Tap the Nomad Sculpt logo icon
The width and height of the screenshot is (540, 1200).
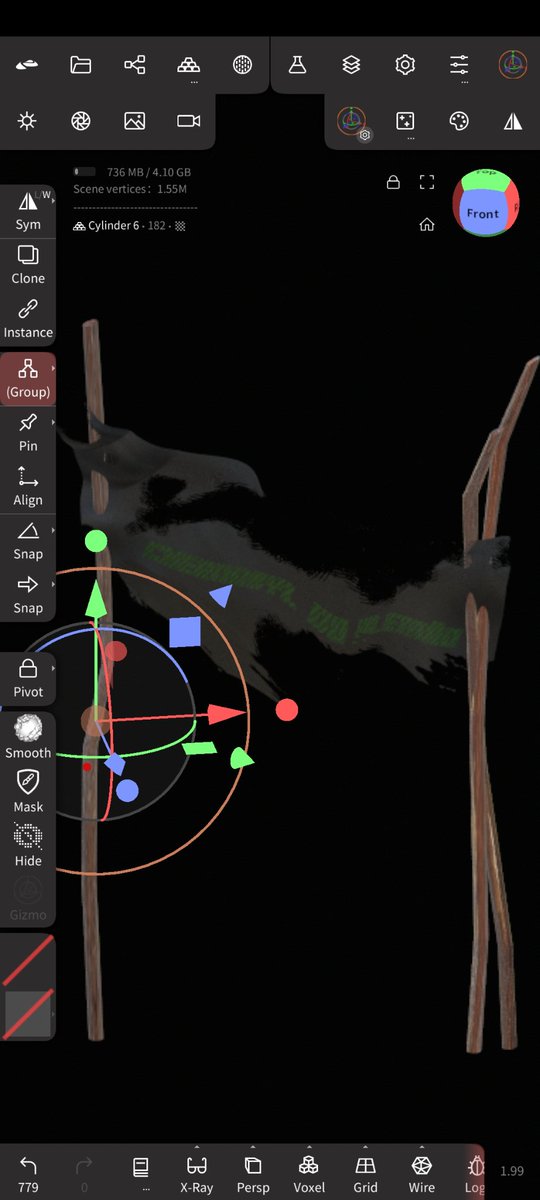(x=27, y=65)
